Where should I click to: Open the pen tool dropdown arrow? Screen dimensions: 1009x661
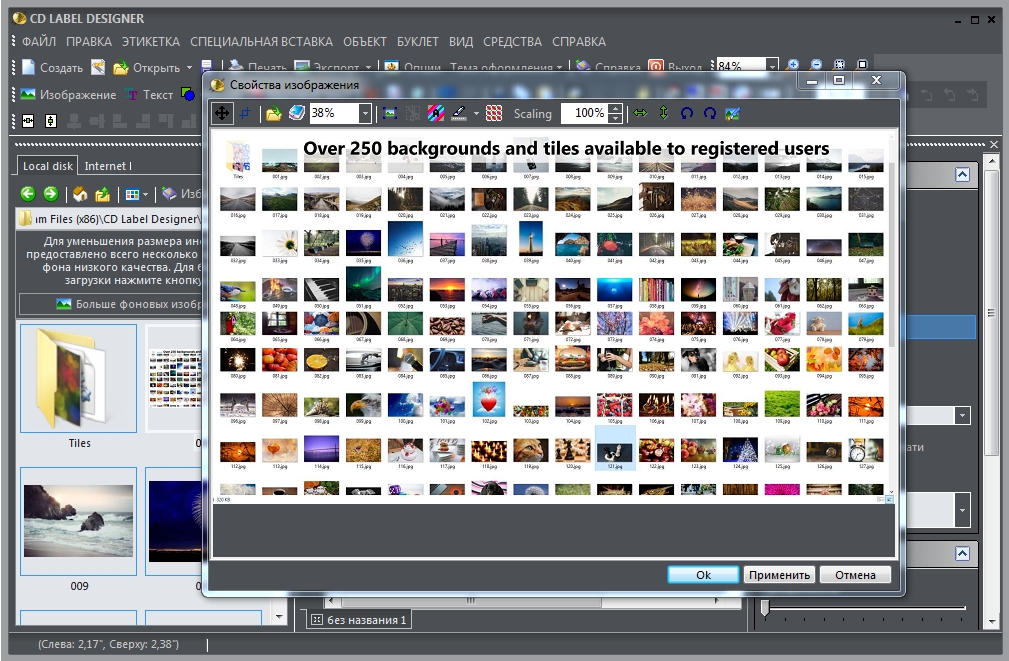click(476, 114)
